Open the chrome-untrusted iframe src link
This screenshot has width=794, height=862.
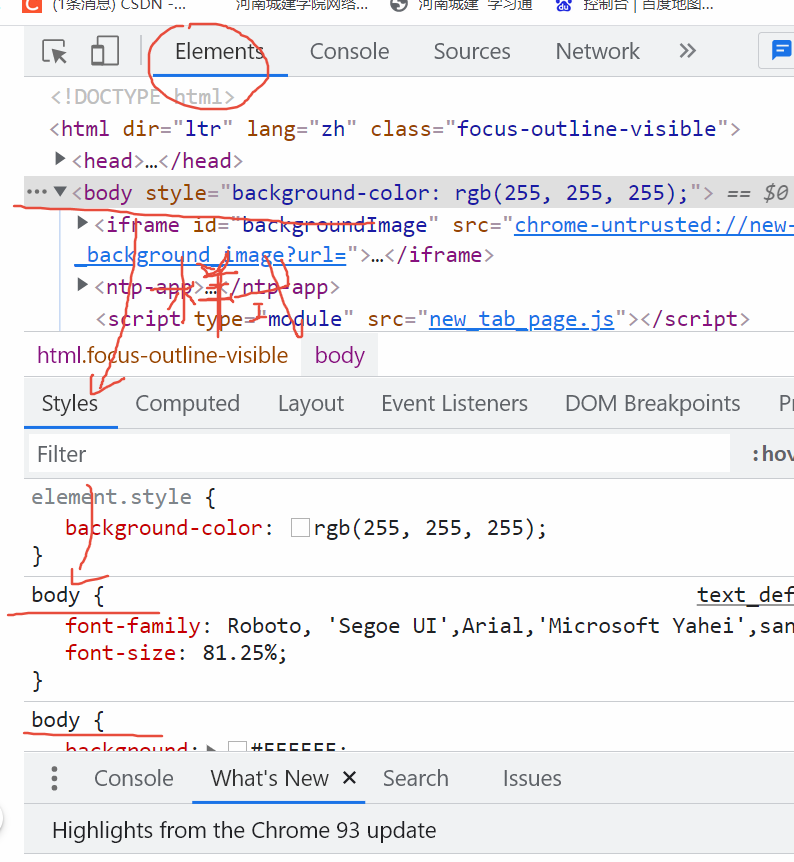point(654,225)
